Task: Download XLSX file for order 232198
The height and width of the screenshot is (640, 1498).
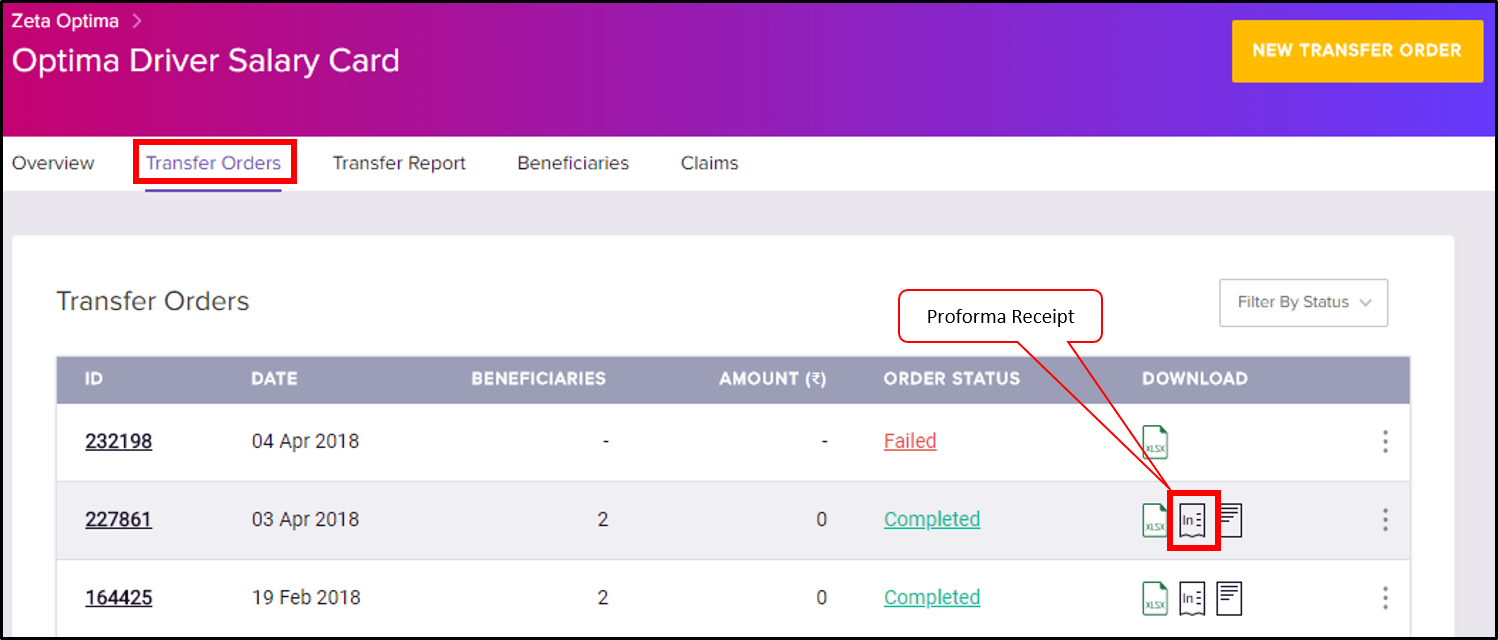Action: (x=1155, y=441)
